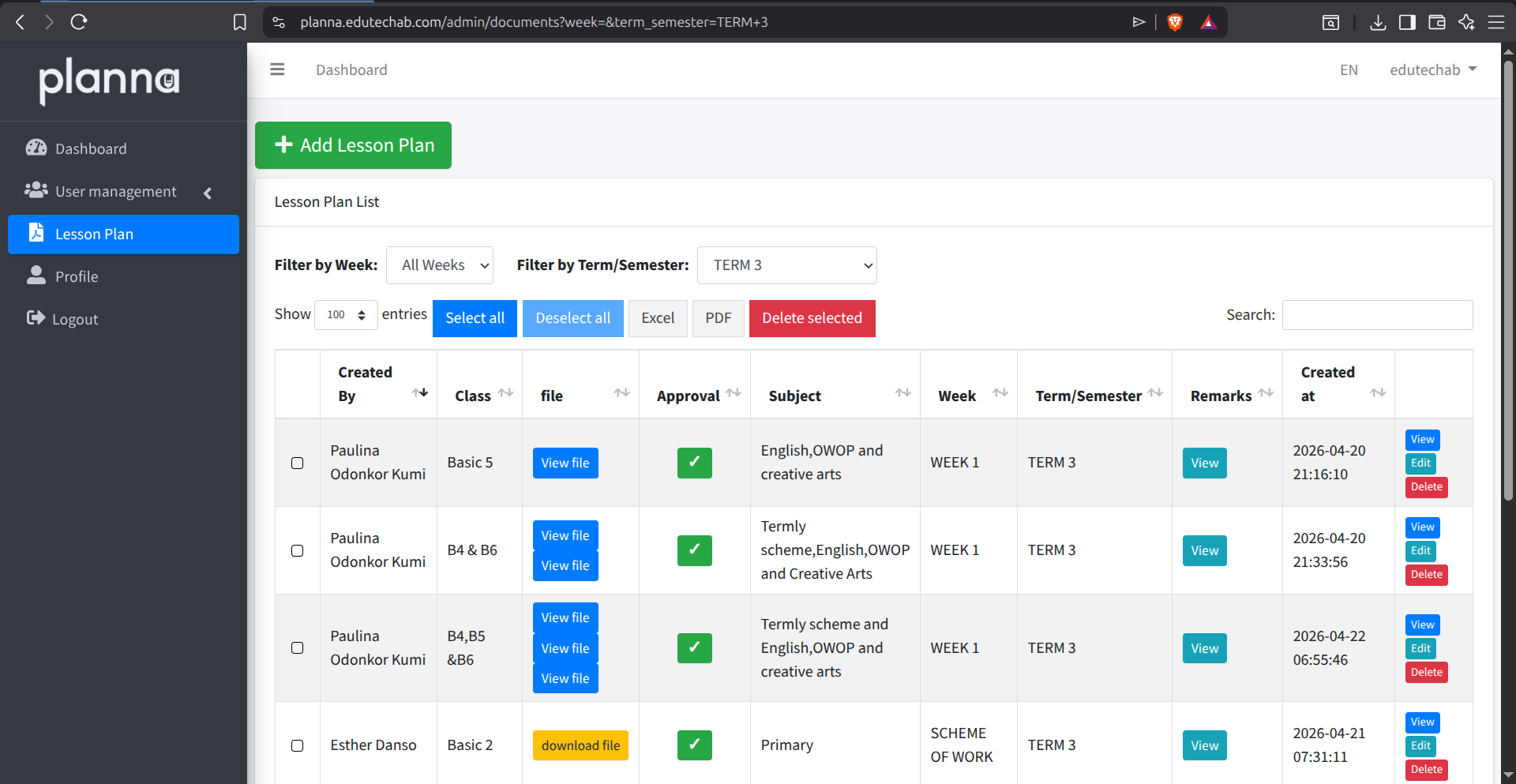Switch language using the EN label
This screenshot has height=784, width=1516.
point(1349,69)
